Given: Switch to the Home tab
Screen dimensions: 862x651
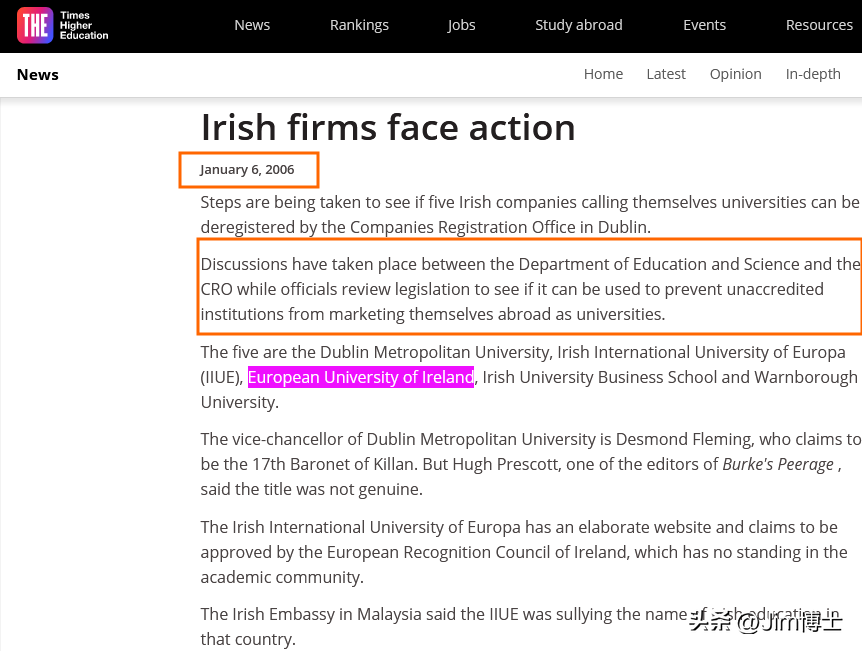Looking at the screenshot, I should coord(603,74).
